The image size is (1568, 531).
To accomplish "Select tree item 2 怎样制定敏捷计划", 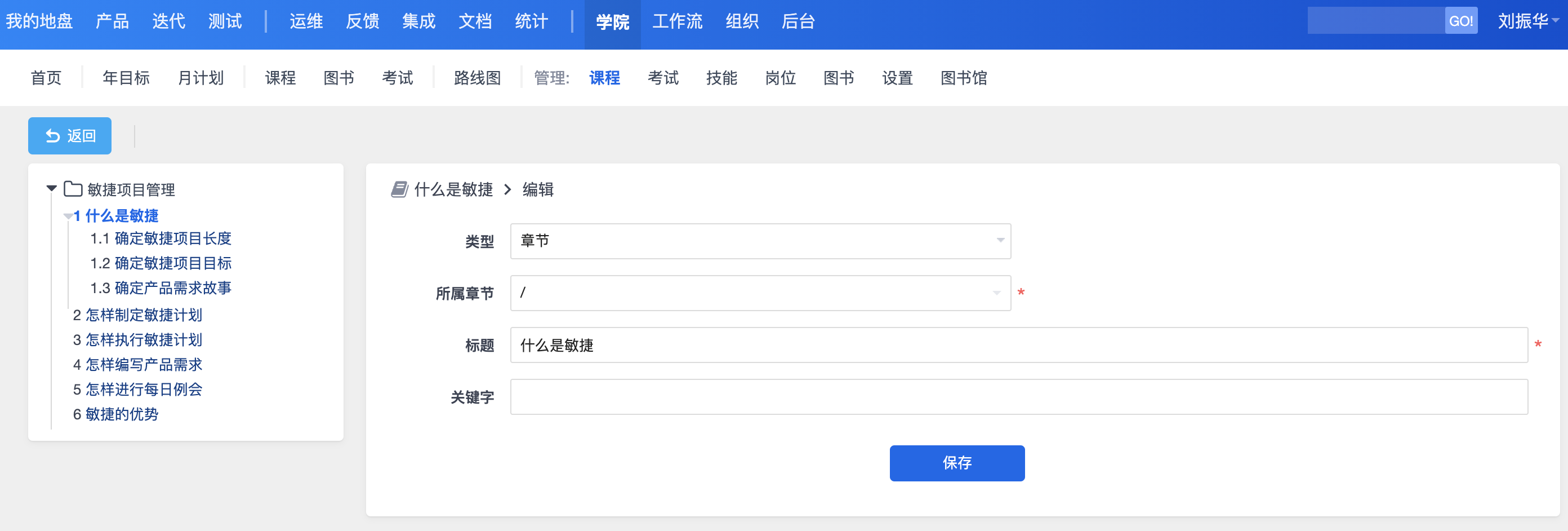I will [137, 315].
